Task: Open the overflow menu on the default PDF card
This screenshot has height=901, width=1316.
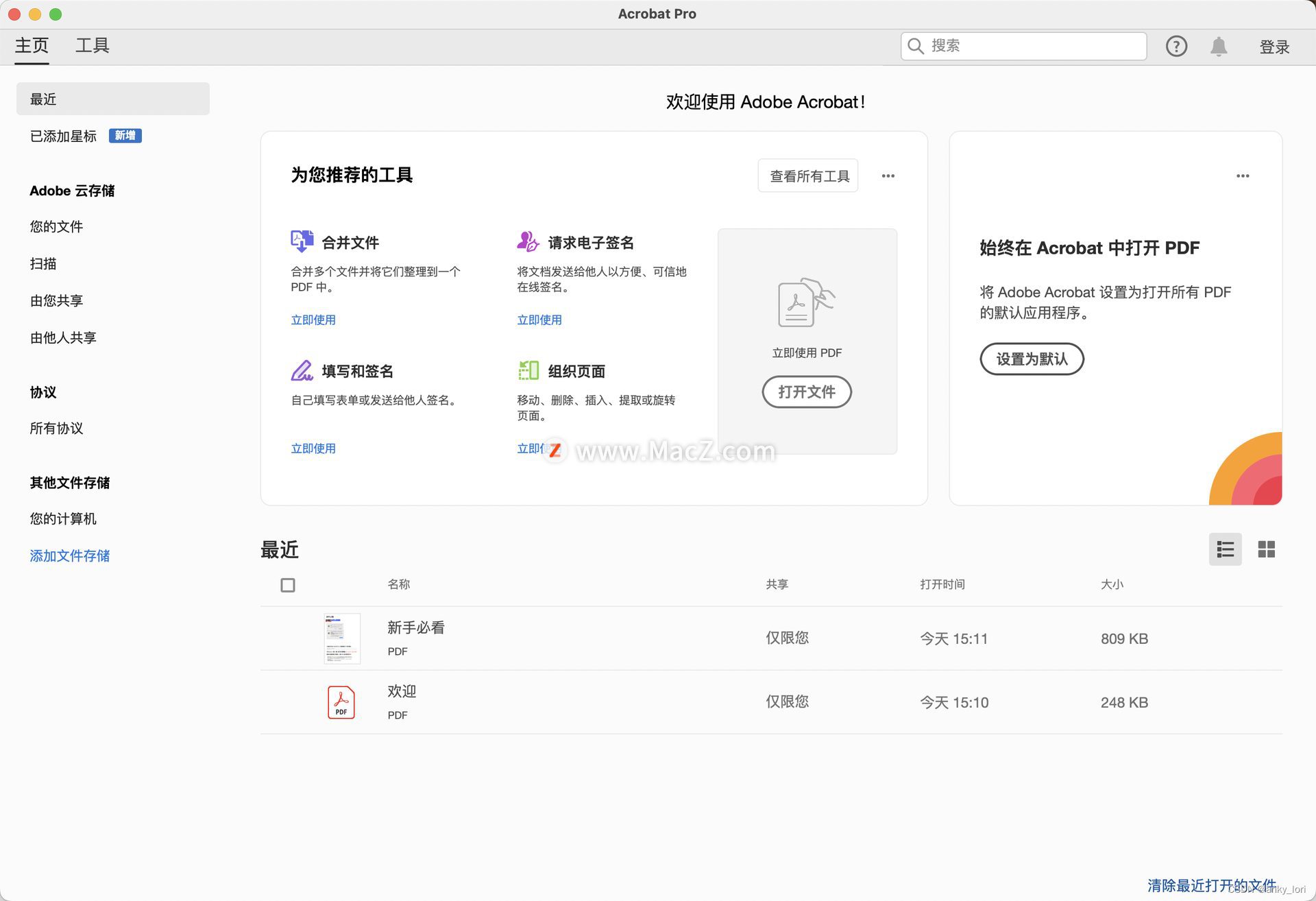Action: click(x=1243, y=176)
